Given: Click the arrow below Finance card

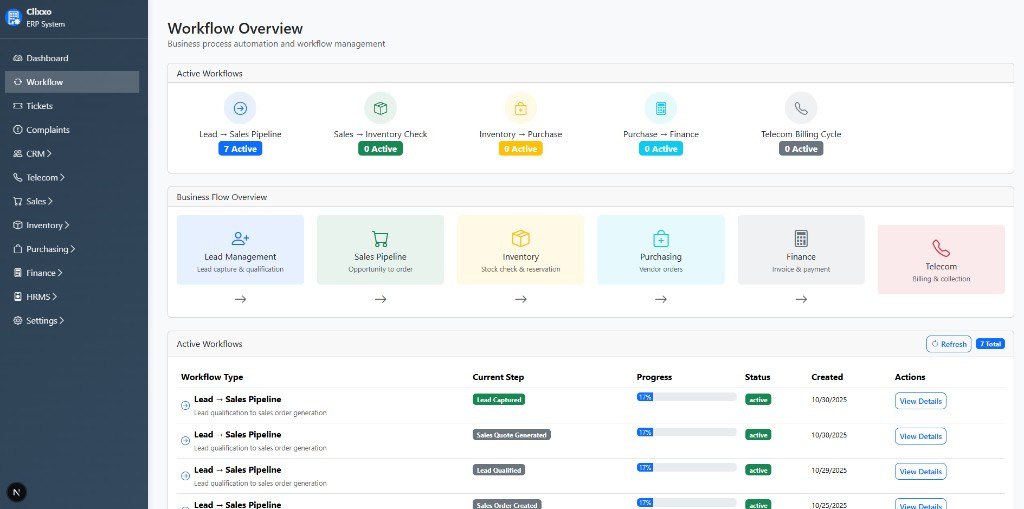Looking at the screenshot, I should coord(801,299).
